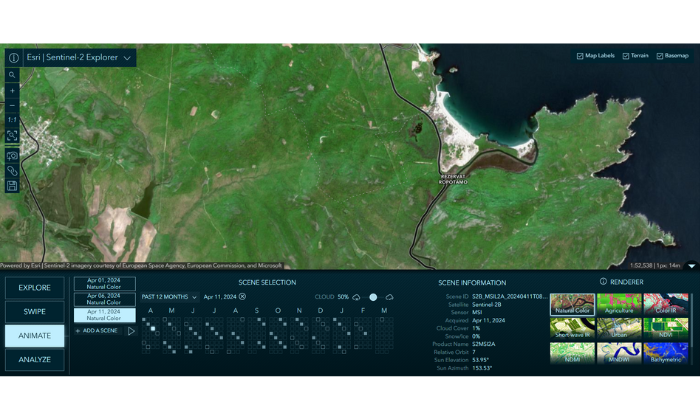This screenshot has height=420, width=700.
Task: Set map to 1:1 native resolution
Action: [x=12, y=120]
